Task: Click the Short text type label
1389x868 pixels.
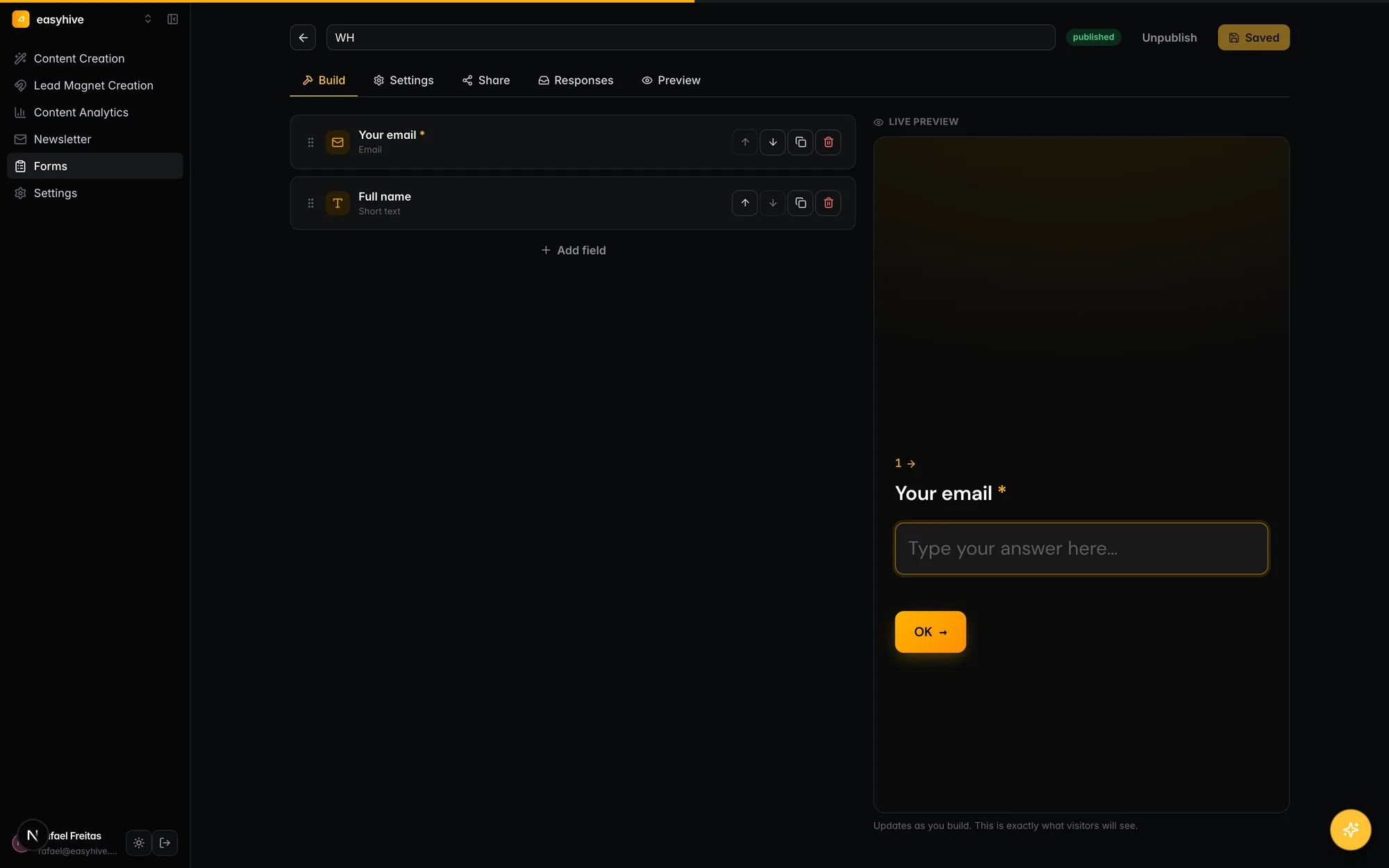Action: pos(379,212)
